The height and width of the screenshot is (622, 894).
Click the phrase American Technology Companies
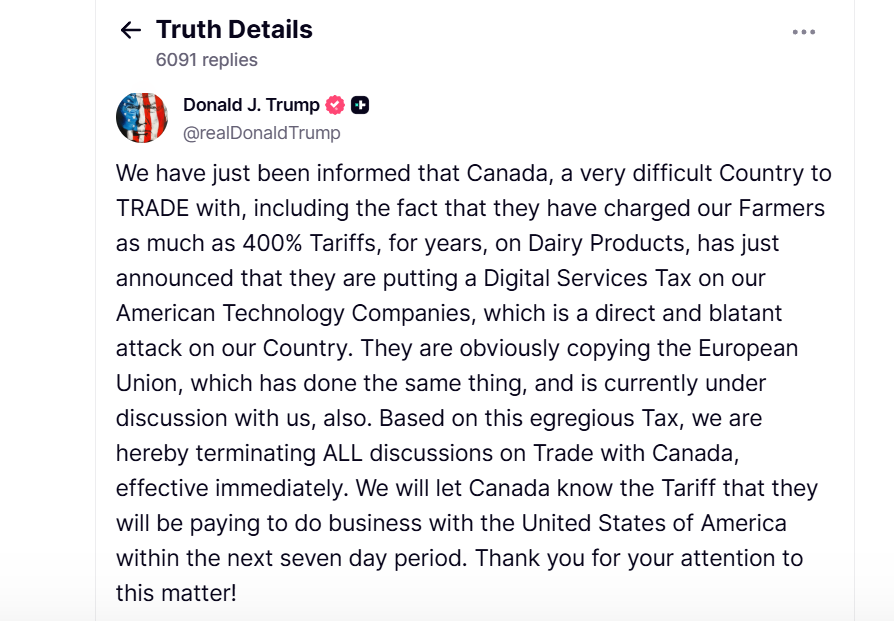coord(295,314)
